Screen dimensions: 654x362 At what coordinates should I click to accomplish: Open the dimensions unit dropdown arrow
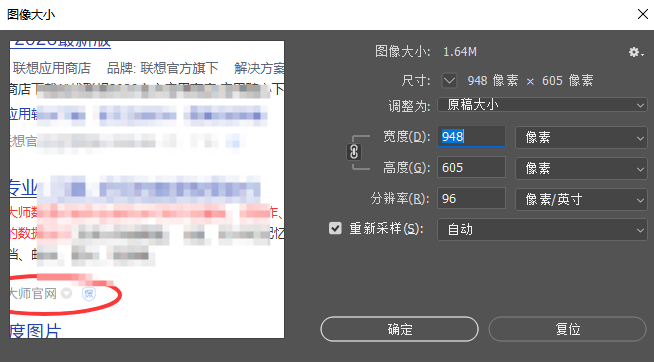click(449, 80)
